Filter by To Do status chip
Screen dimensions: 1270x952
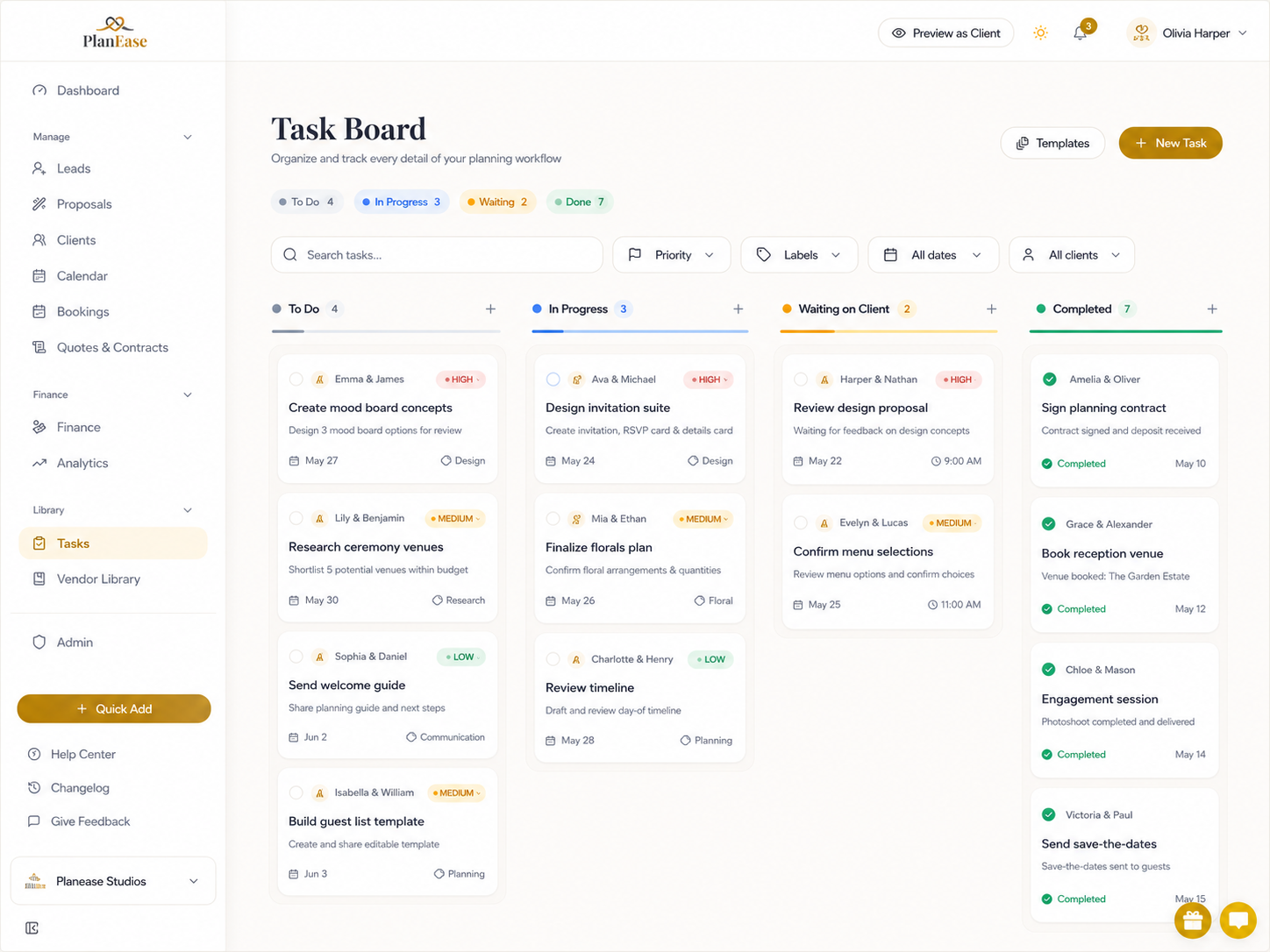(307, 202)
